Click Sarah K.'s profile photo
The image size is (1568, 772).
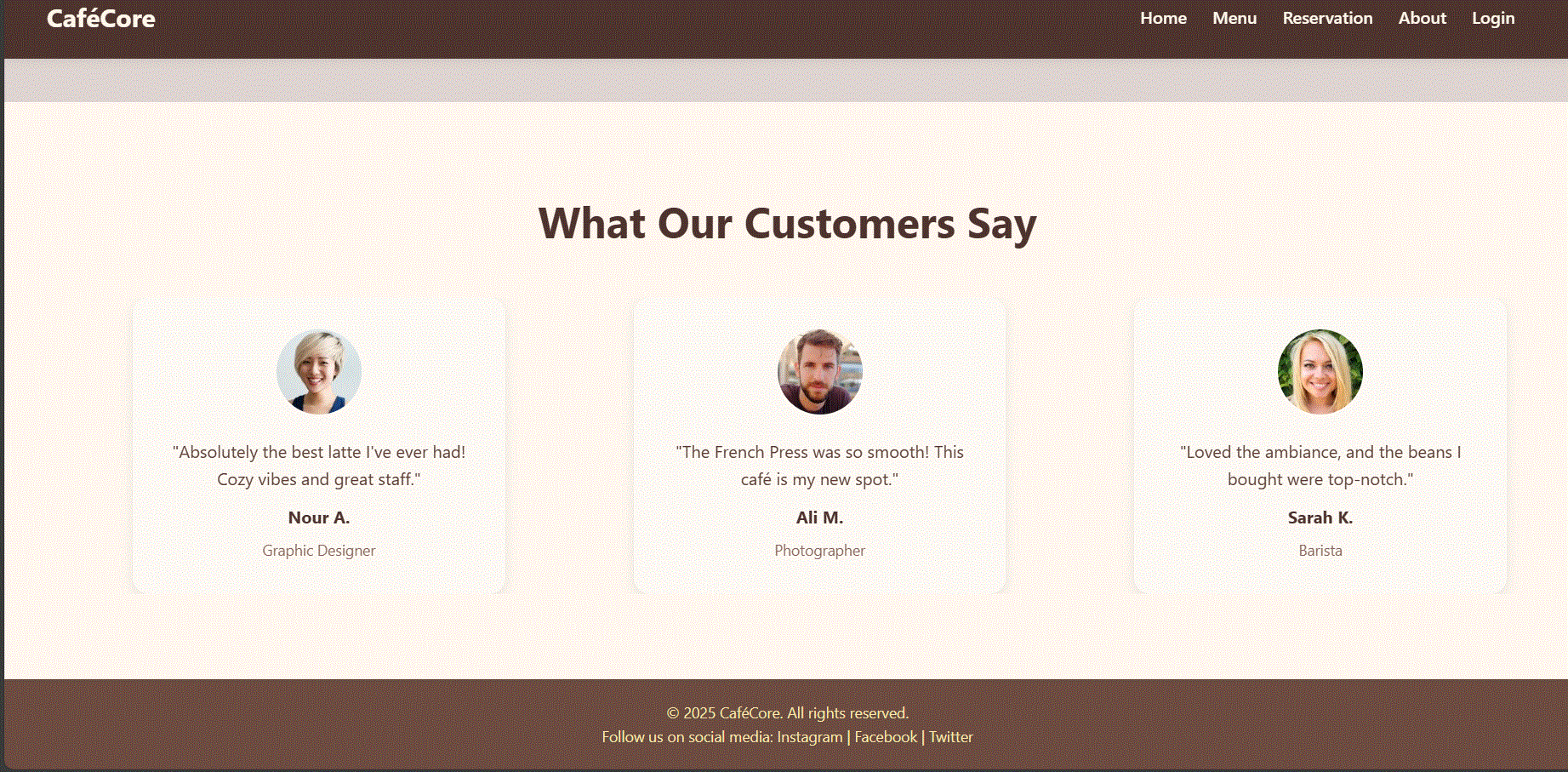click(x=1320, y=372)
